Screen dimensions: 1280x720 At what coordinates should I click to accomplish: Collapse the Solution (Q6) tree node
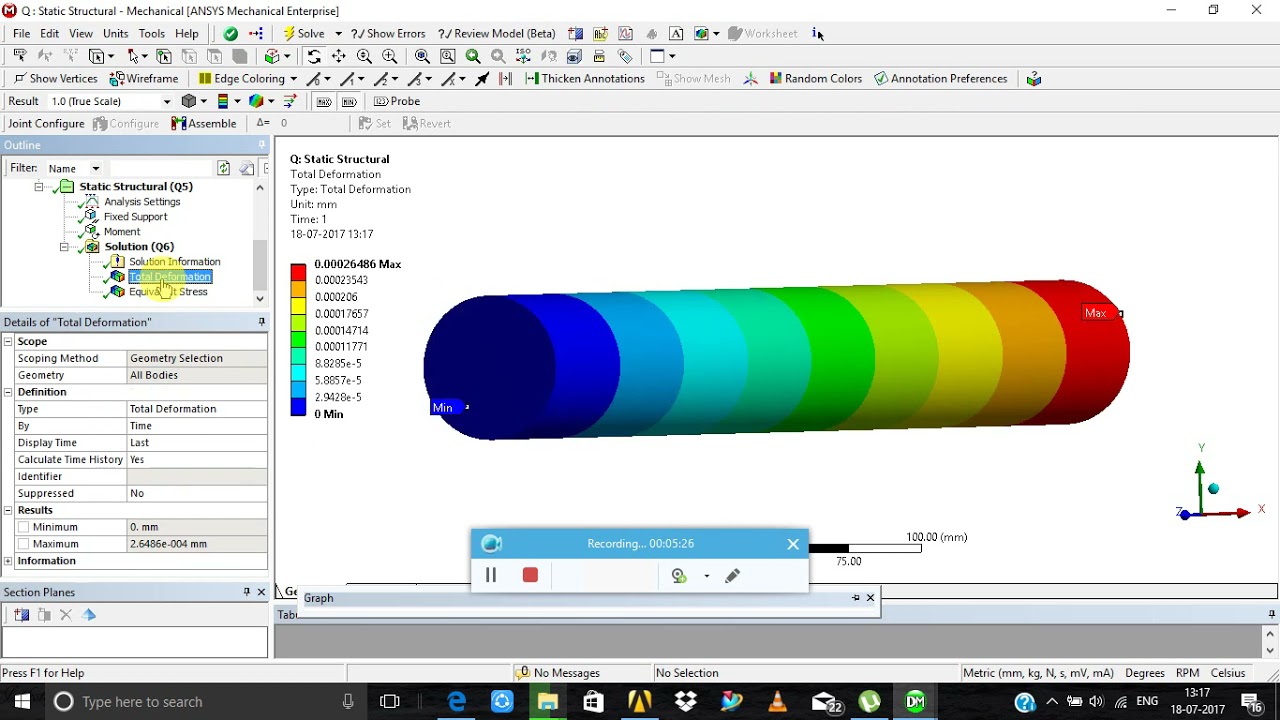tap(64, 247)
